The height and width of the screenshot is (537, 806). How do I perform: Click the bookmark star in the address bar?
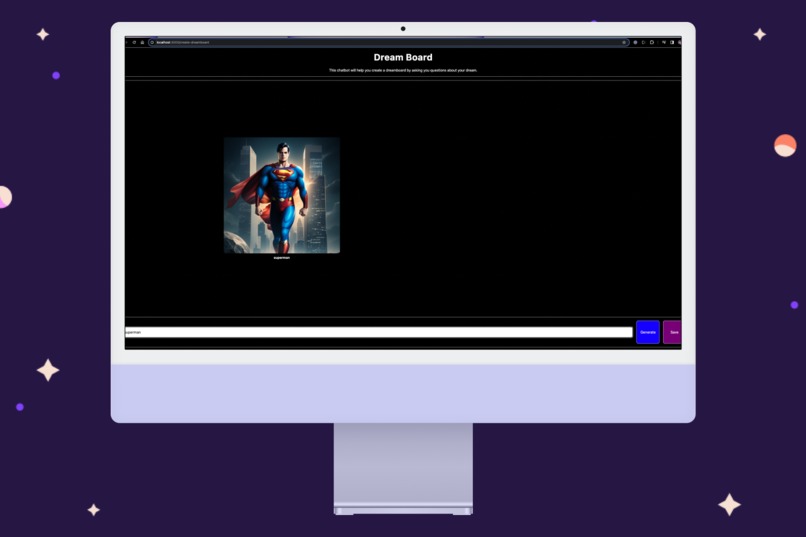624,43
